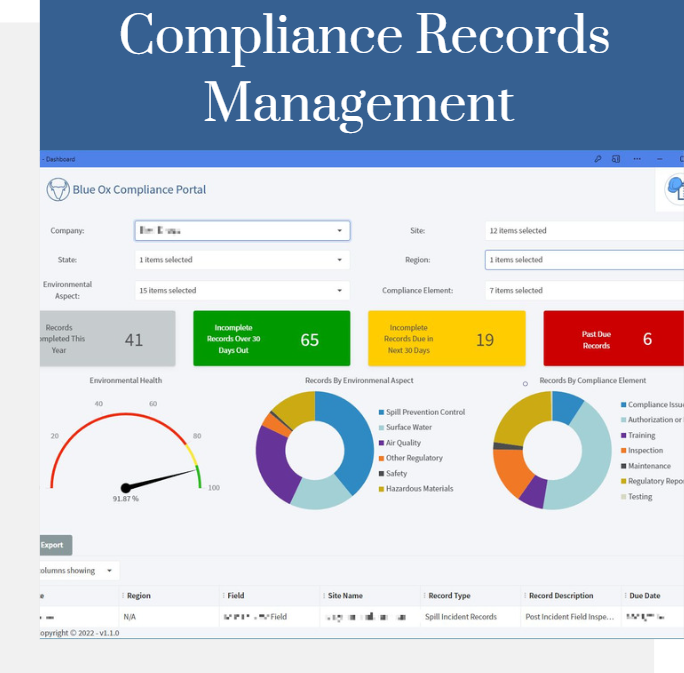
Task: Open the Compliance Element dropdown
Action: (585, 290)
